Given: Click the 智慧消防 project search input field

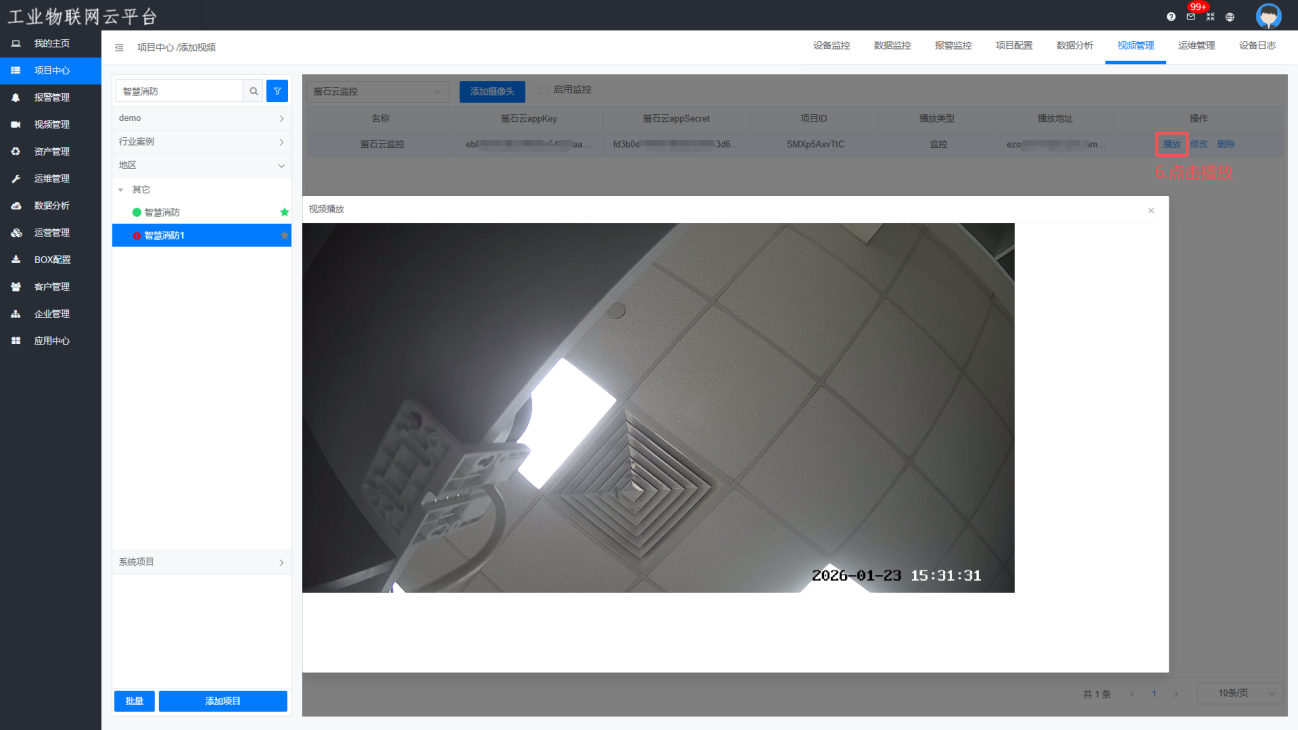Looking at the screenshot, I should pos(180,91).
